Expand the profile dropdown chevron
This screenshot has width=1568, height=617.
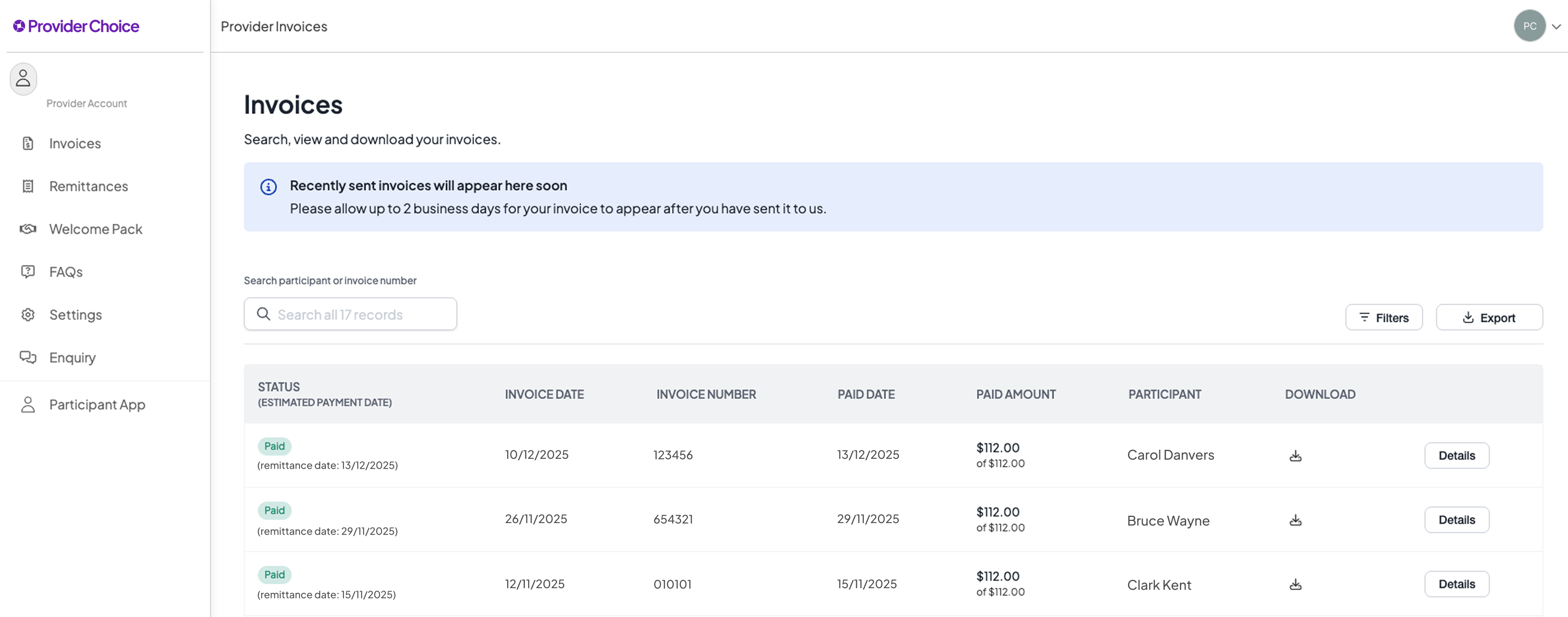[x=1556, y=27]
